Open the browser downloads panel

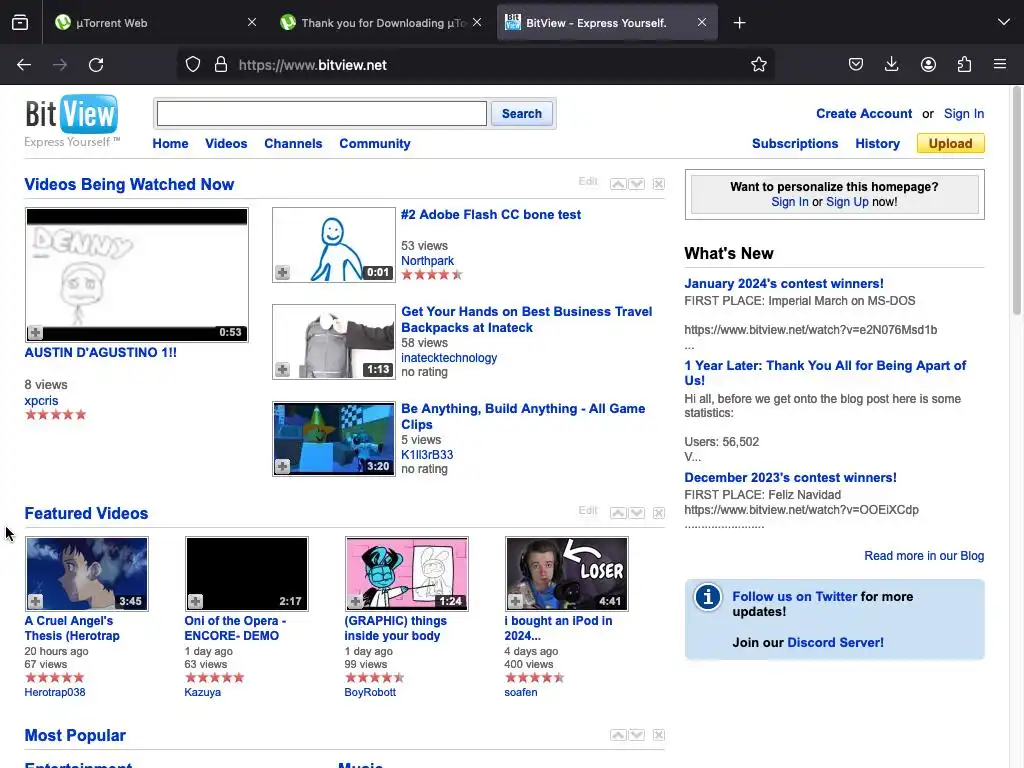[891, 65]
